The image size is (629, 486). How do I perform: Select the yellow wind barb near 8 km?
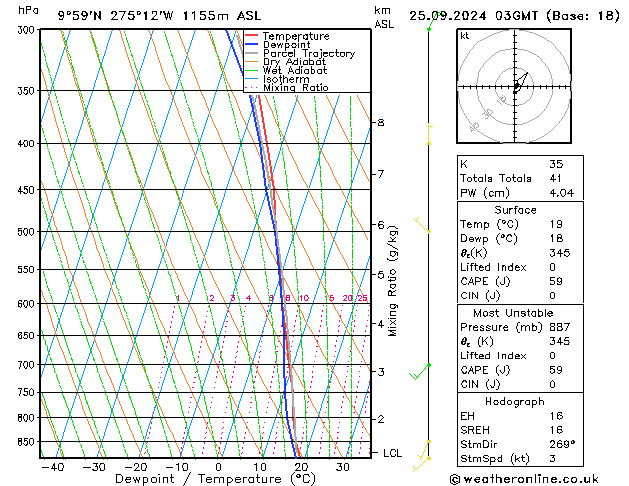(x=429, y=130)
